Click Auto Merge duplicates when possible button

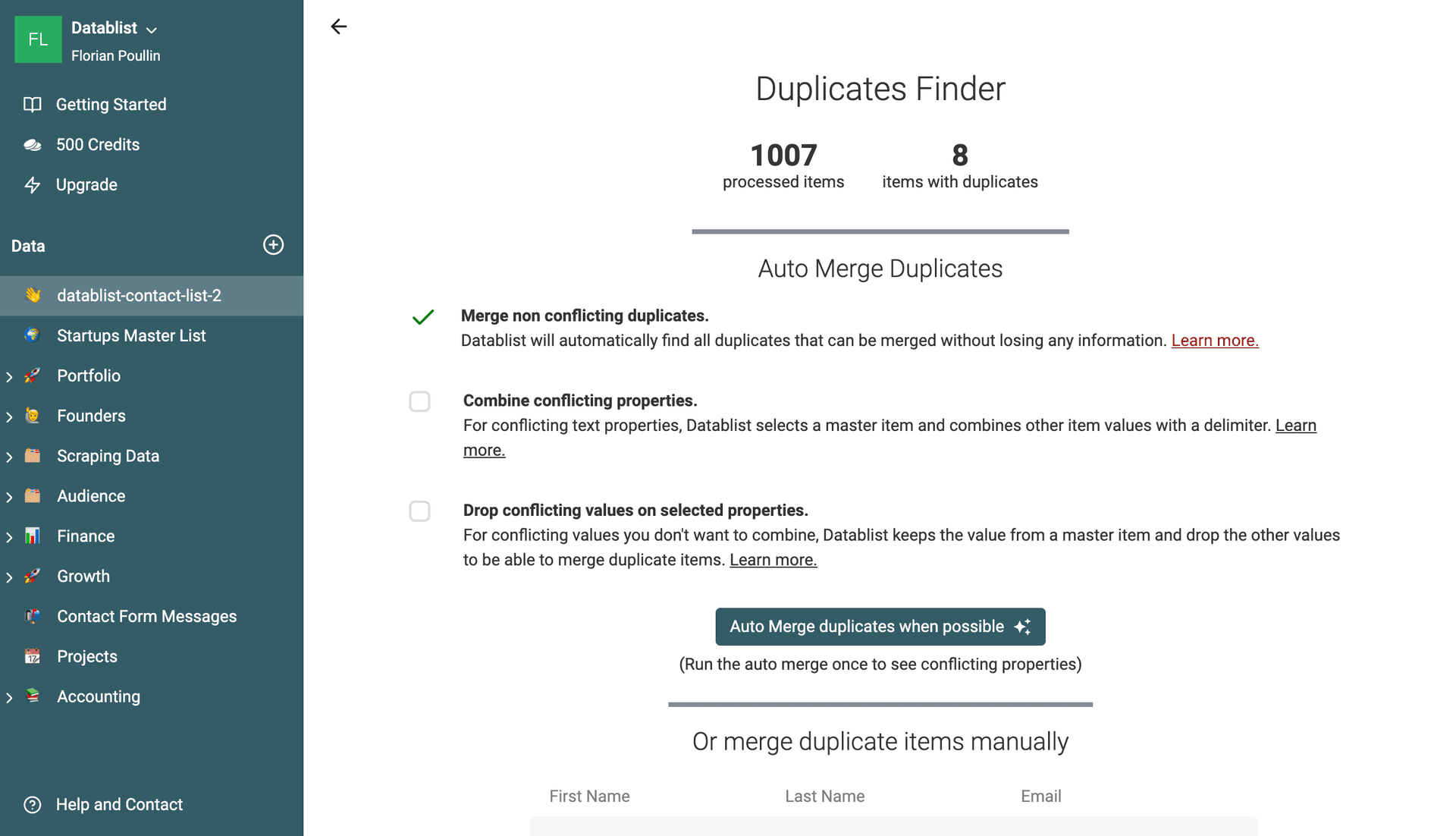point(880,627)
